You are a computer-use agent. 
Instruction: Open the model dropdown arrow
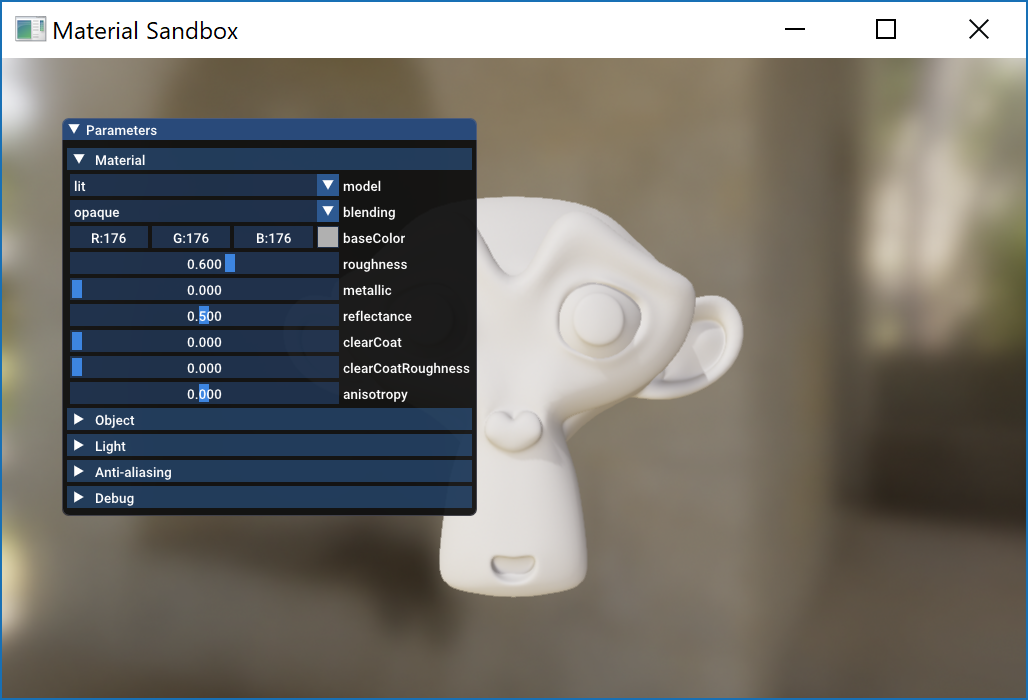click(328, 185)
